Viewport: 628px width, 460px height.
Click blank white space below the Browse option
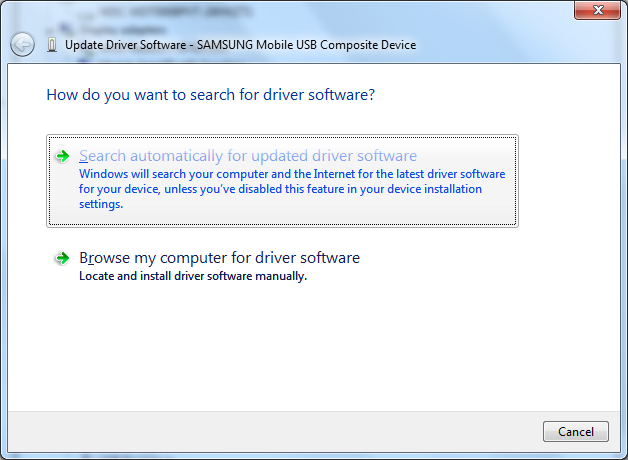300,350
